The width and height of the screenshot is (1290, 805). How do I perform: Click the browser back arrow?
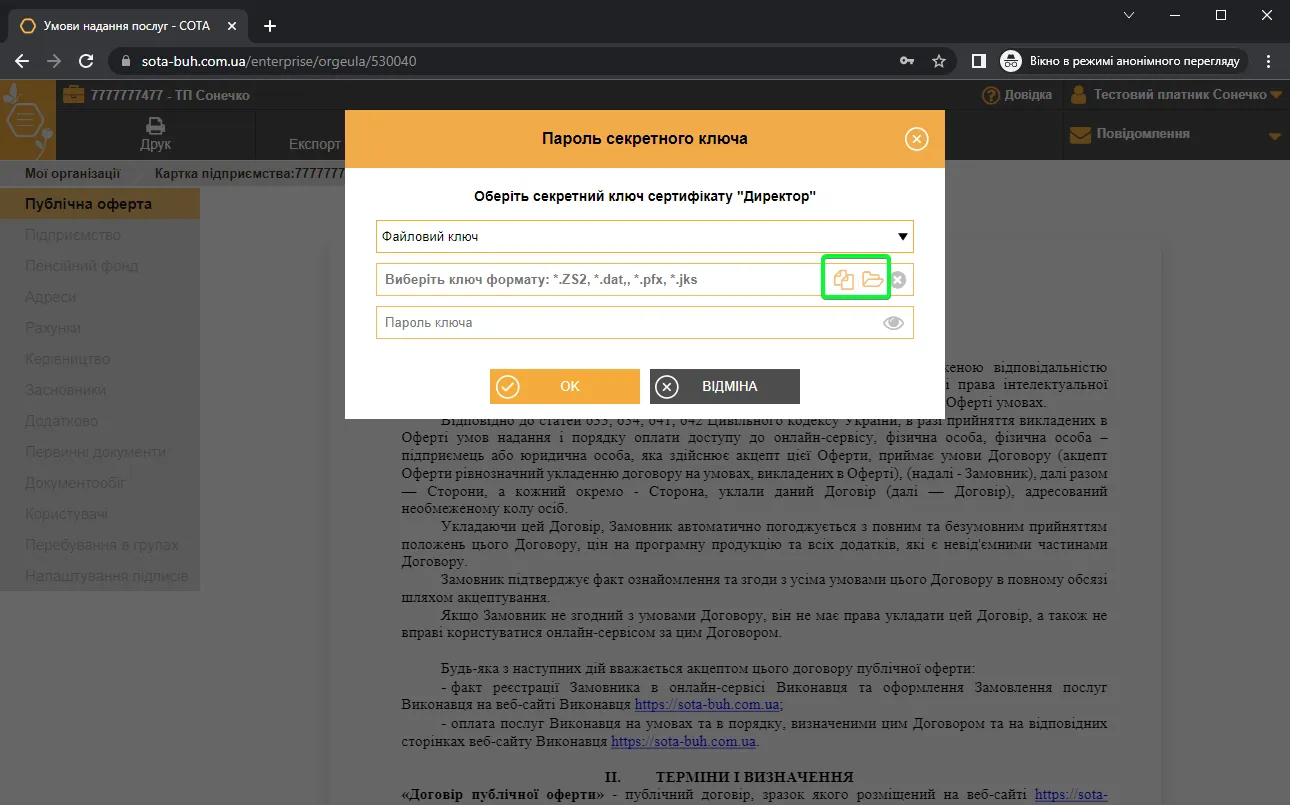[x=22, y=61]
